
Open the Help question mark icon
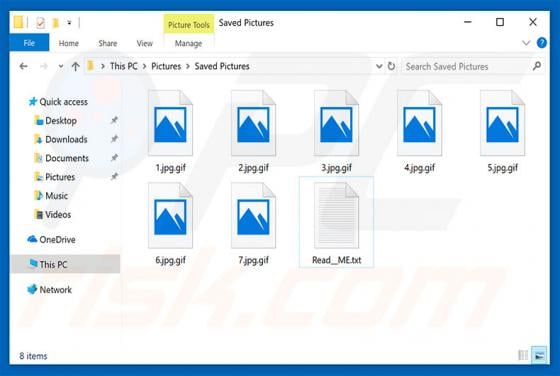coord(541,43)
